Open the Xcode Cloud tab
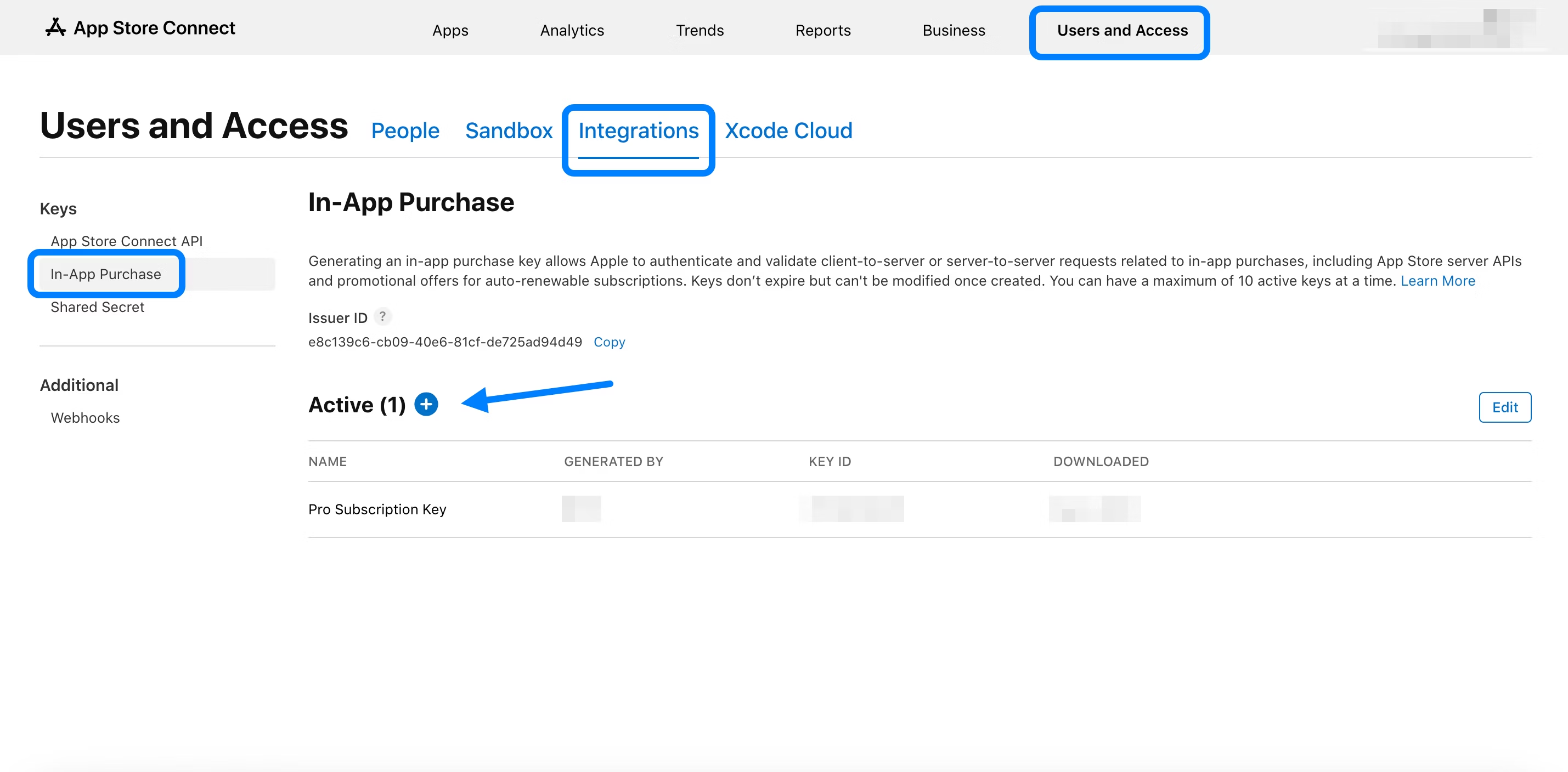The height and width of the screenshot is (772, 1568). tap(788, 131)
